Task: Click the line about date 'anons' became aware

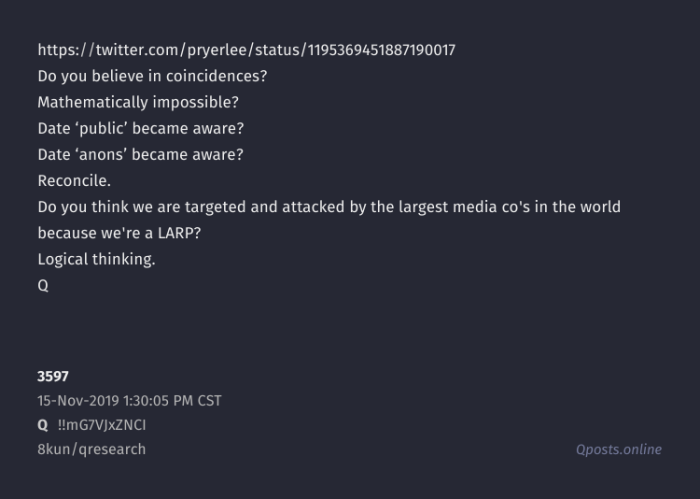Action: 140,154
